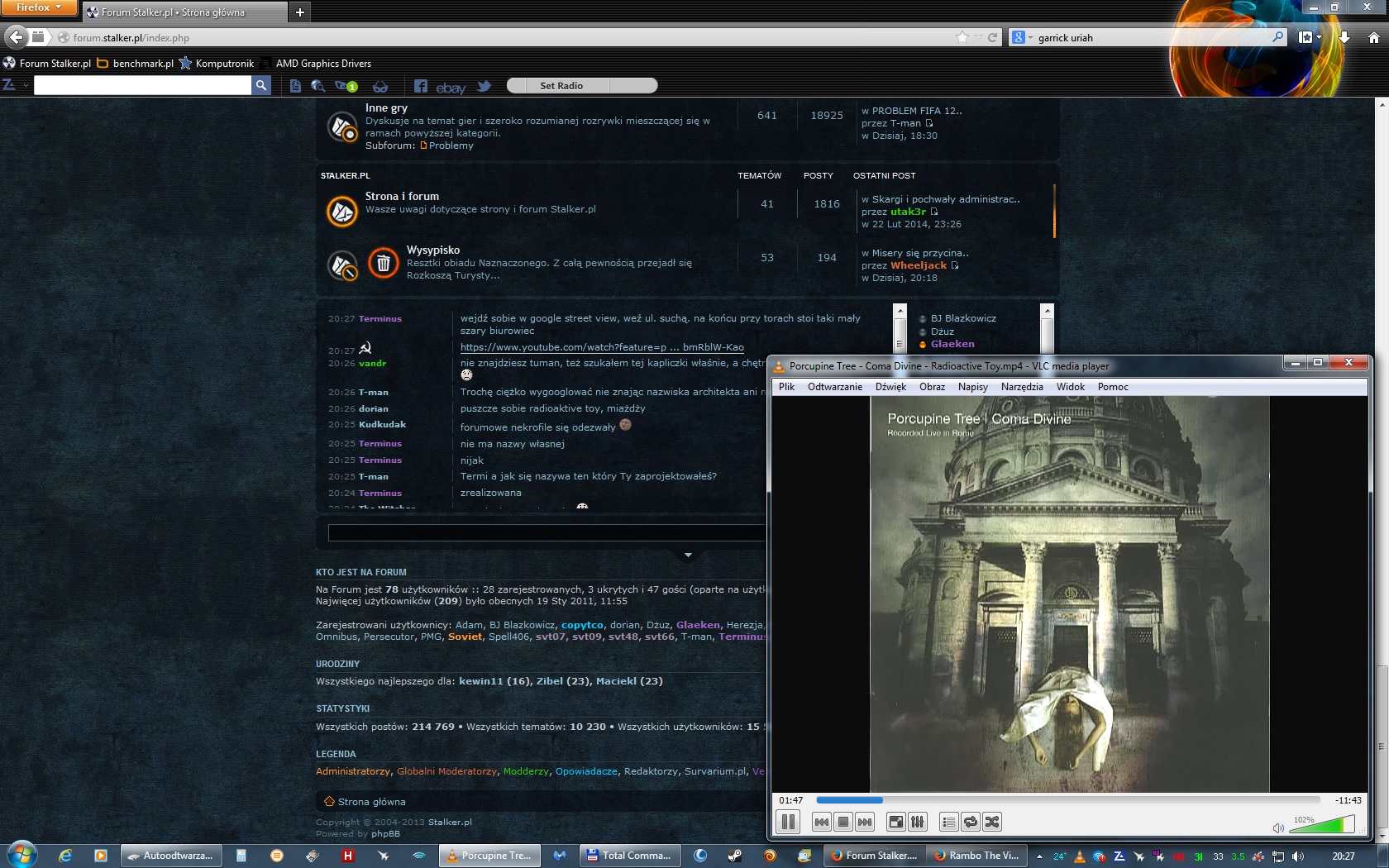Open a new Firefox tab
The image size is (1389, 868).
pos(299,12)
